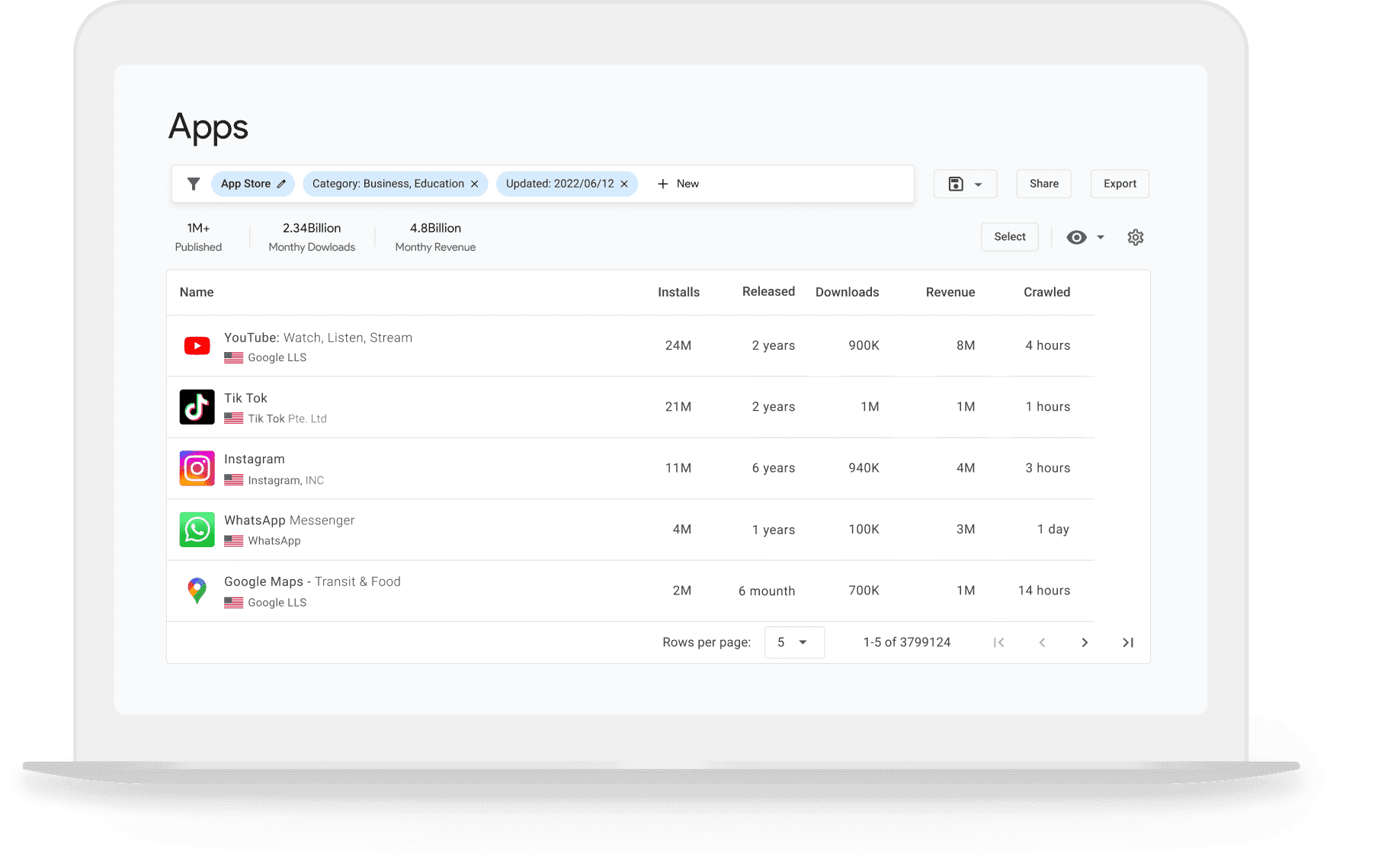Click the Export button
This screenshot has height=868, width=1394.
1119,184
